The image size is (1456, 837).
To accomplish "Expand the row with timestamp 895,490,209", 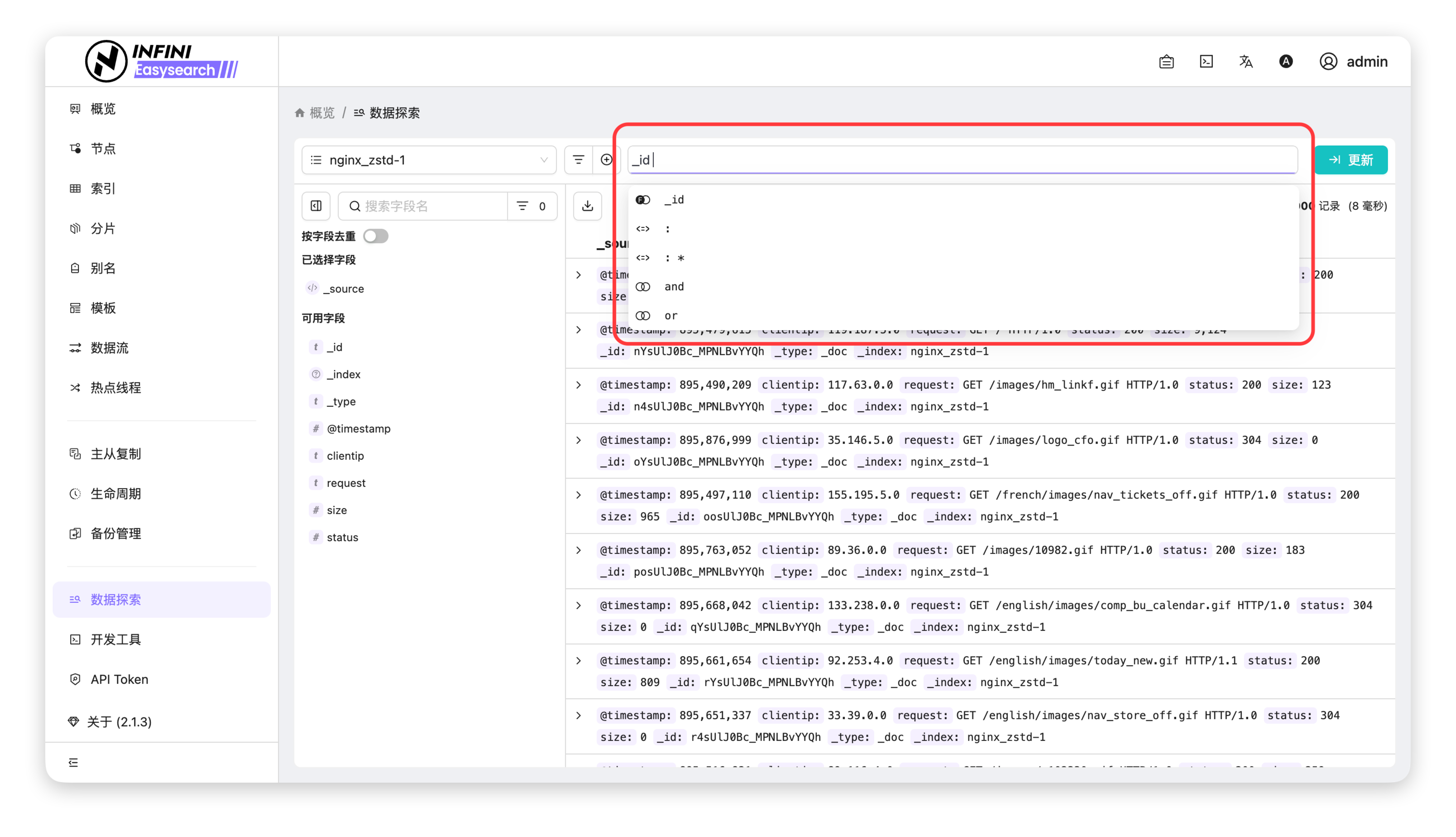I will [x=579, y=385].
